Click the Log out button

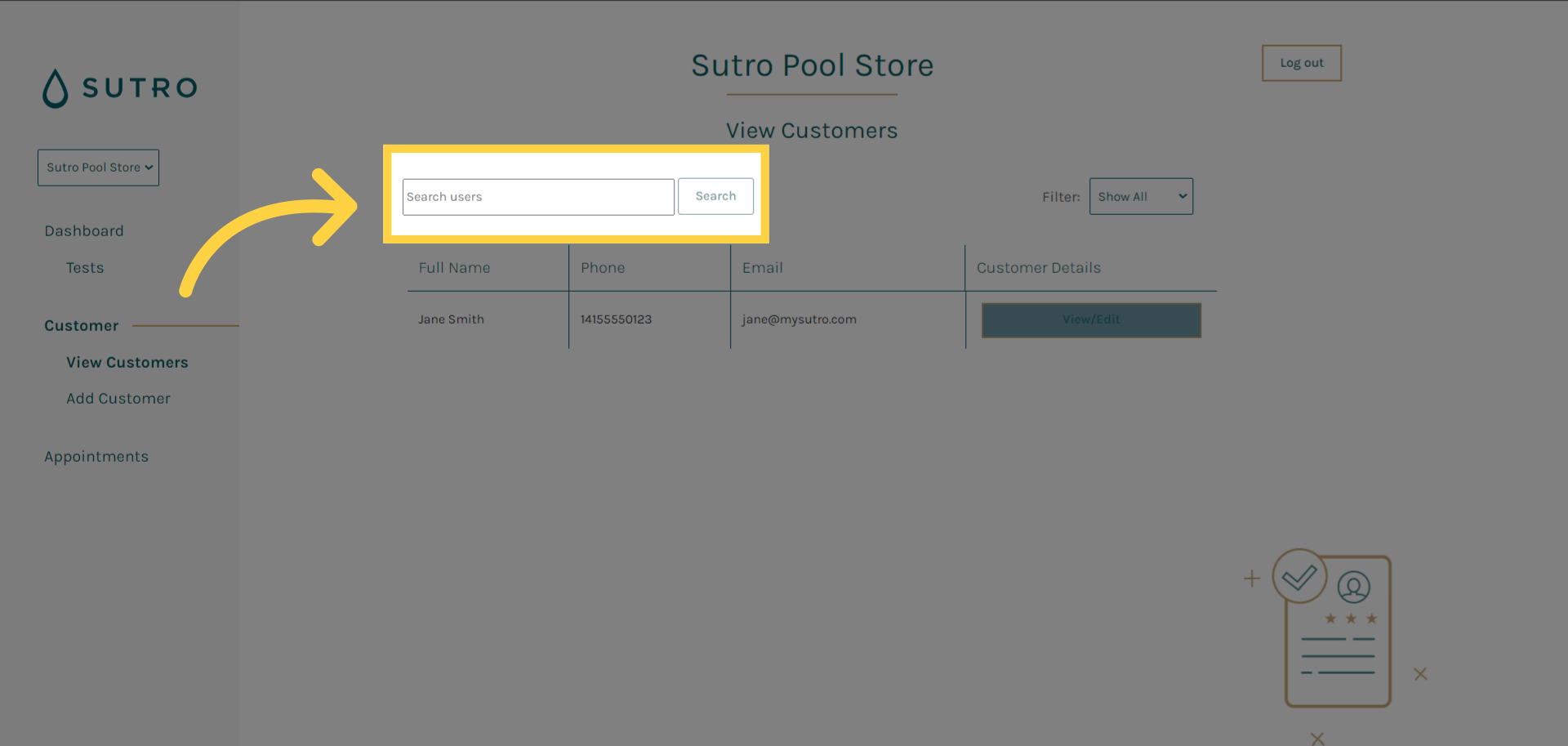pyautogui.click(x=1301, y=63)
